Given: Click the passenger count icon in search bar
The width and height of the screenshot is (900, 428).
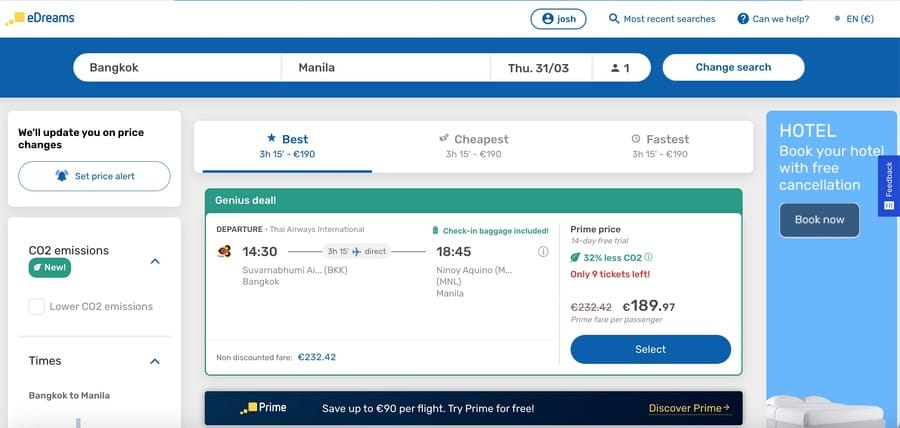Looking at the screenshot, I should 615,68.
